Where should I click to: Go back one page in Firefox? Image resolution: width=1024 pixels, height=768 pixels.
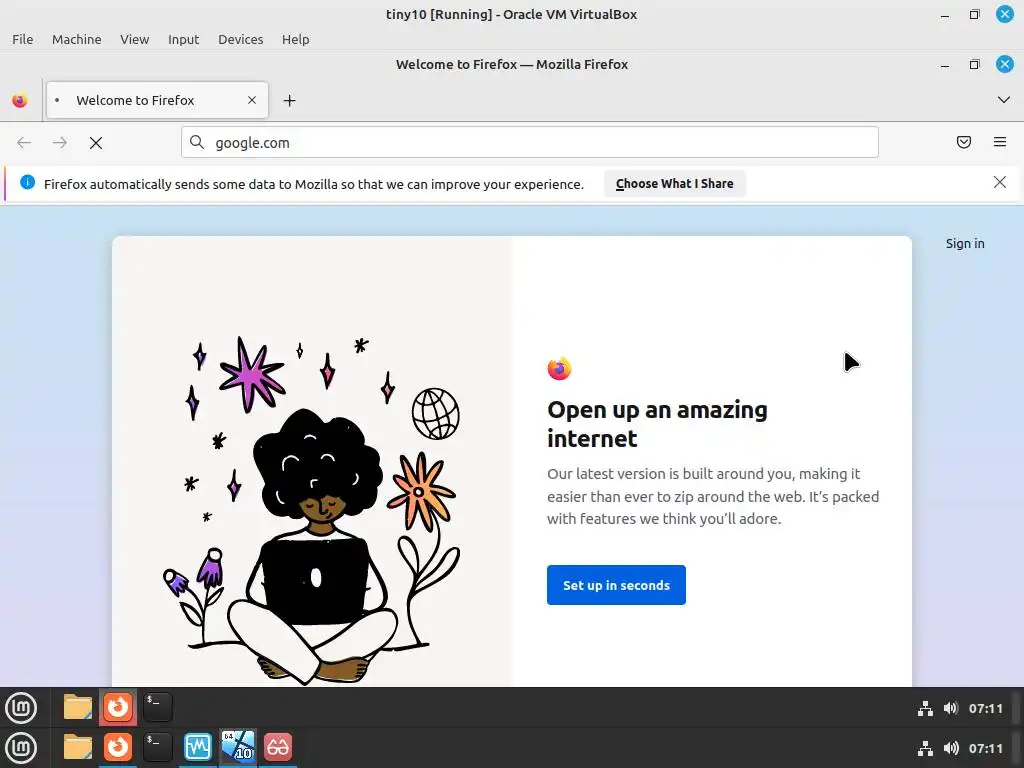24,142
